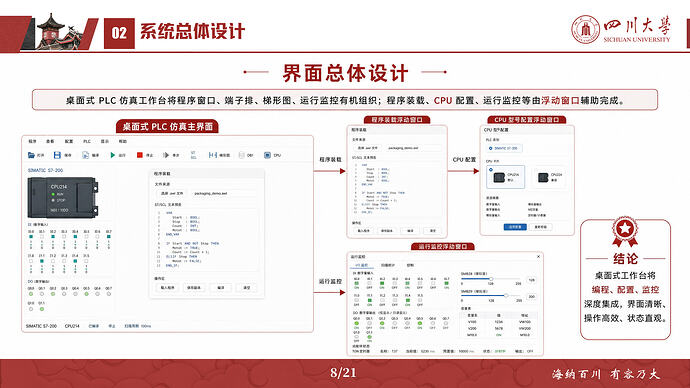
Task: Open the PLC menu in main interface
Action: click(x=87, y=141)
